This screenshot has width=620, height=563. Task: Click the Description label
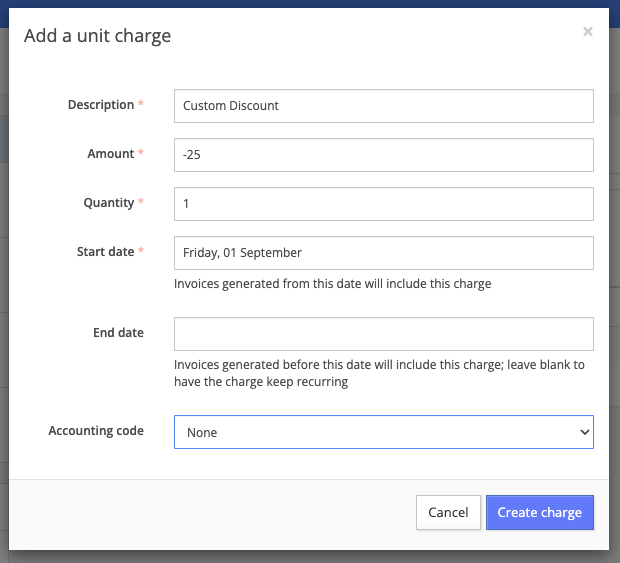click(101, 105)
